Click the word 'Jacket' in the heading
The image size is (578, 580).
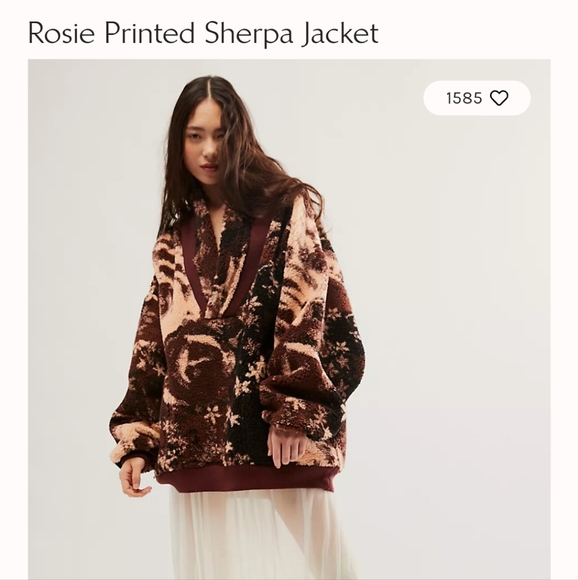[x=340, y=34]
